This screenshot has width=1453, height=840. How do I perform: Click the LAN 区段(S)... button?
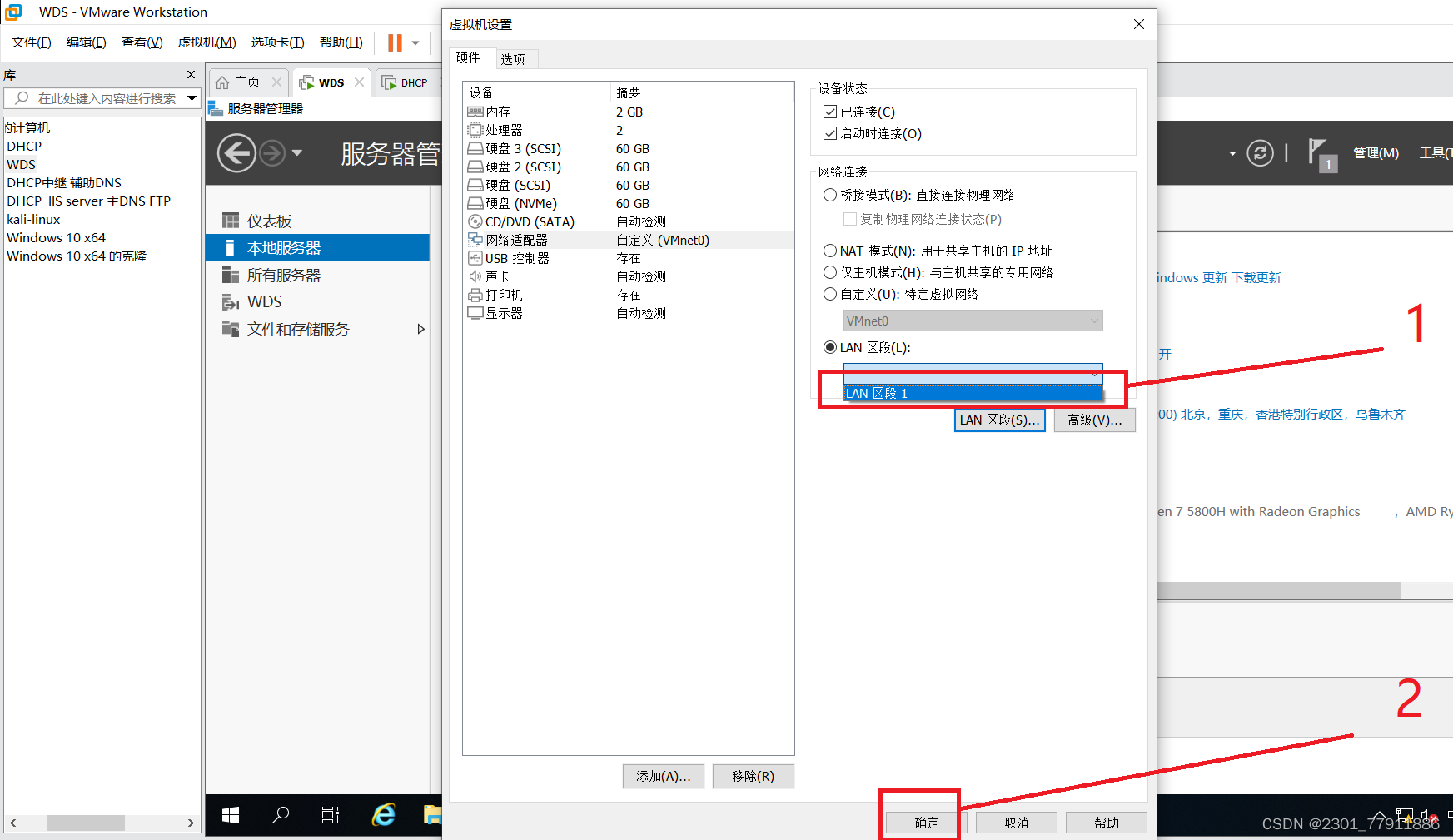pos(999,420)
